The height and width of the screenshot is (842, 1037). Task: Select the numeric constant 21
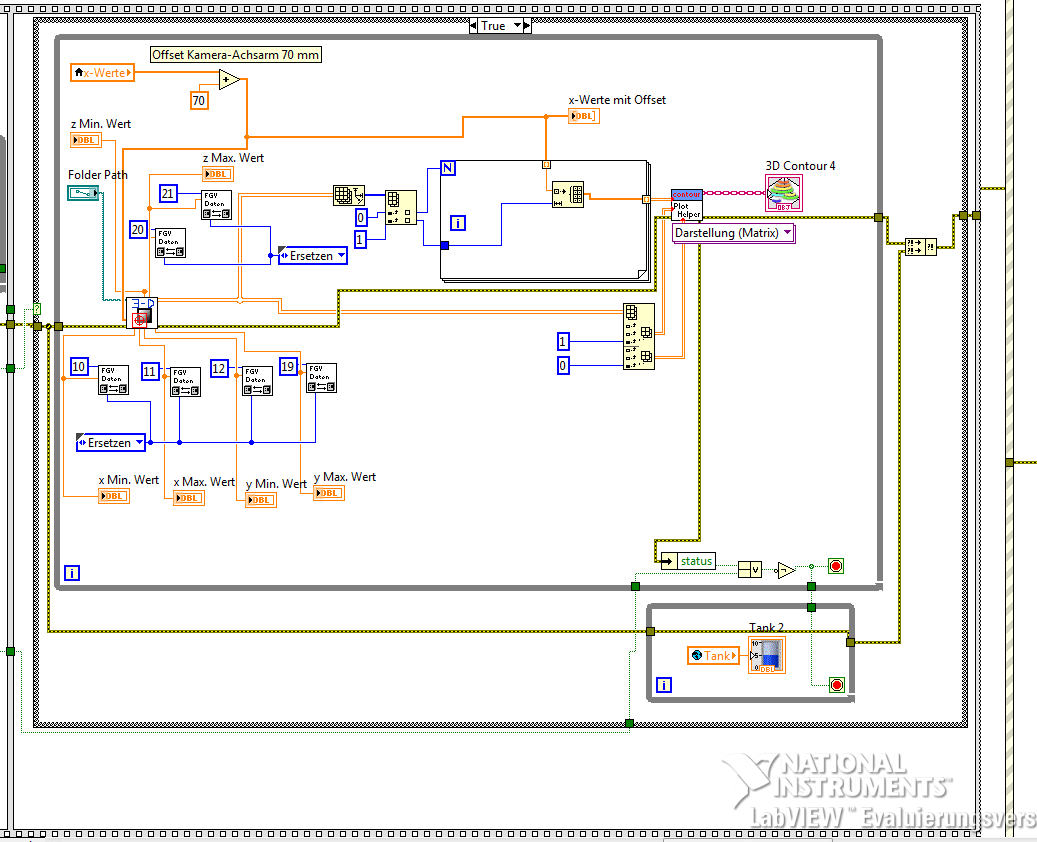click(x=168, y=194)
